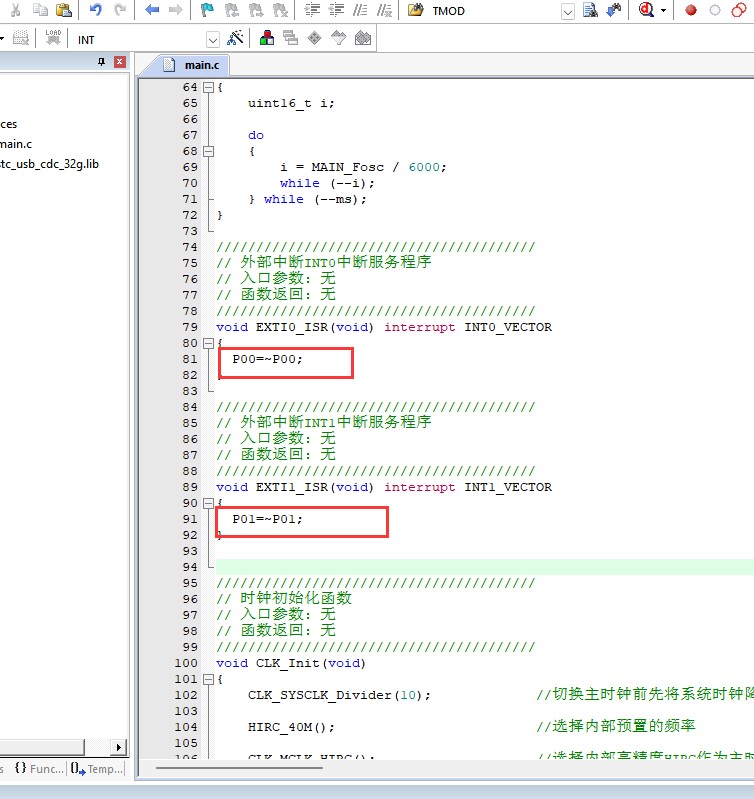This screenshot has height=799, width=754.
Task: Click the TMOD find text field
Action: [494, 11]
